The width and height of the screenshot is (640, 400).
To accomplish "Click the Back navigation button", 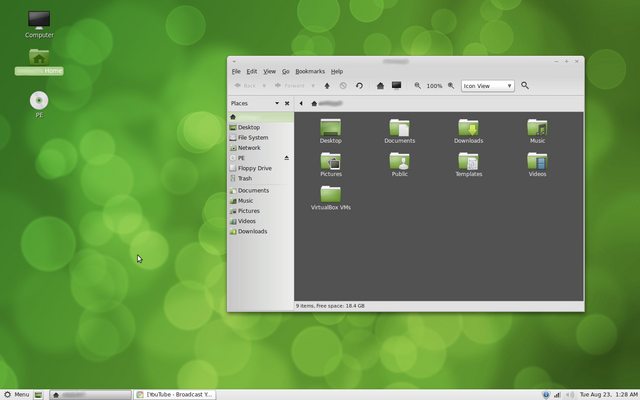I will tap(245, 86).
